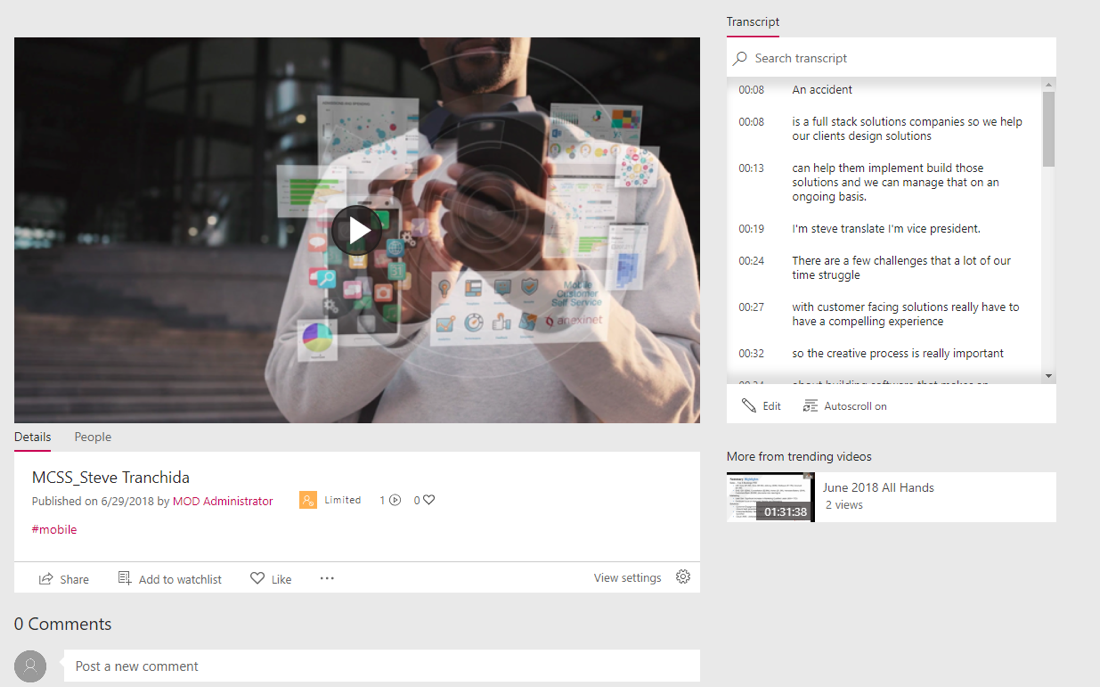Click the "0 Comments" heading
Viewport: 1100px width, 687px height.
62,624
